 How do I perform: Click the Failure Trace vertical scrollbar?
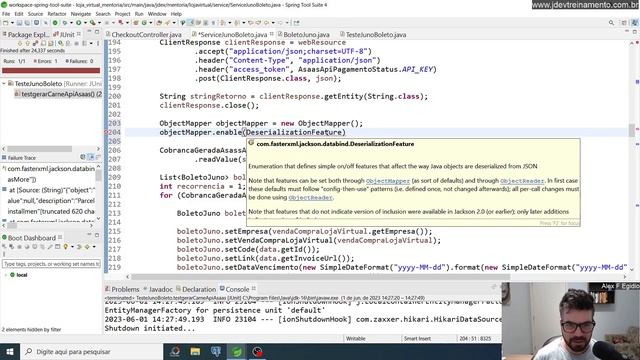pos(98,175)
